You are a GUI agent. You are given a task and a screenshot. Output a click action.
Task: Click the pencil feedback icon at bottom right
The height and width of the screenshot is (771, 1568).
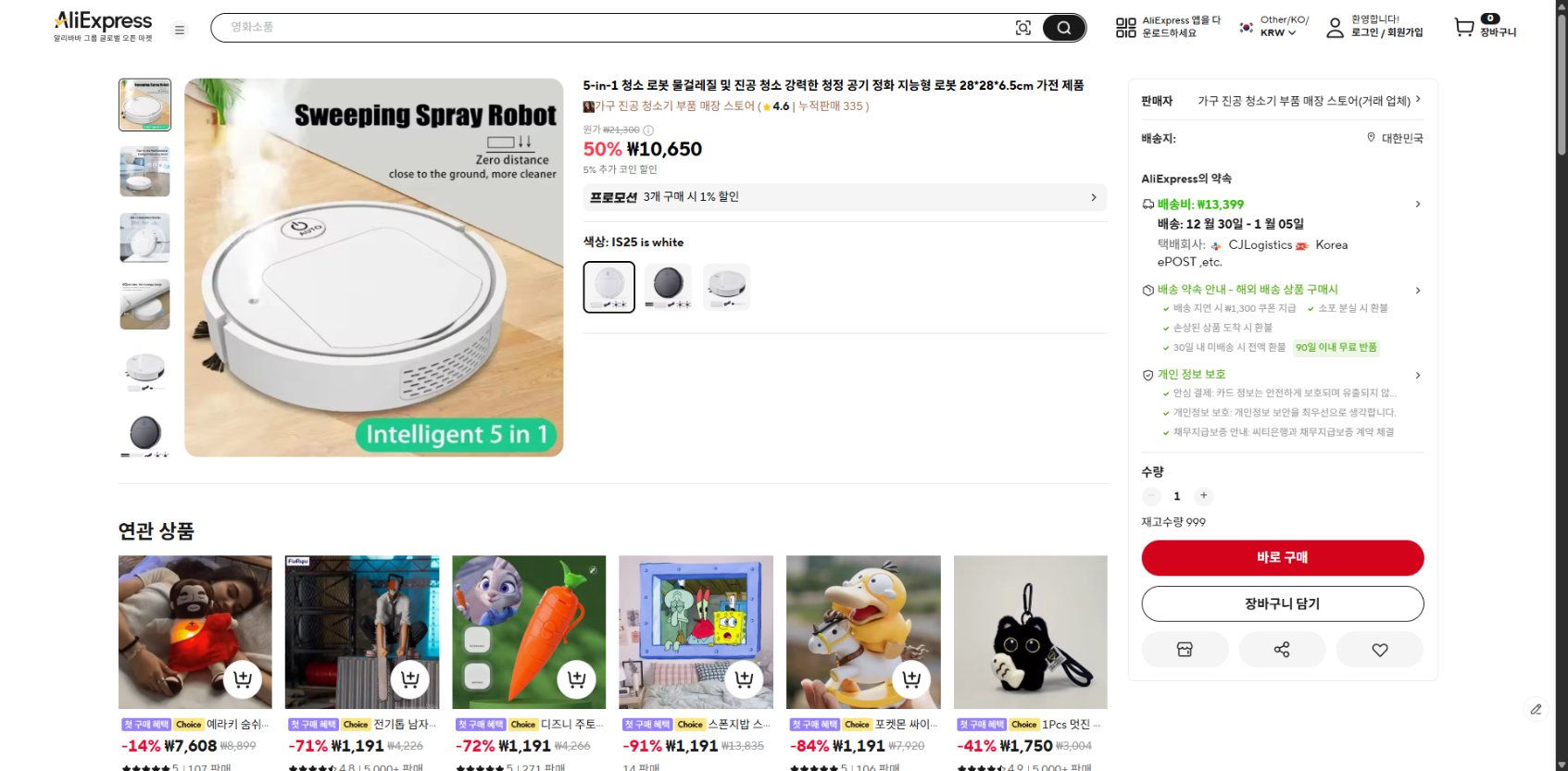click(x=1536, y=709)
